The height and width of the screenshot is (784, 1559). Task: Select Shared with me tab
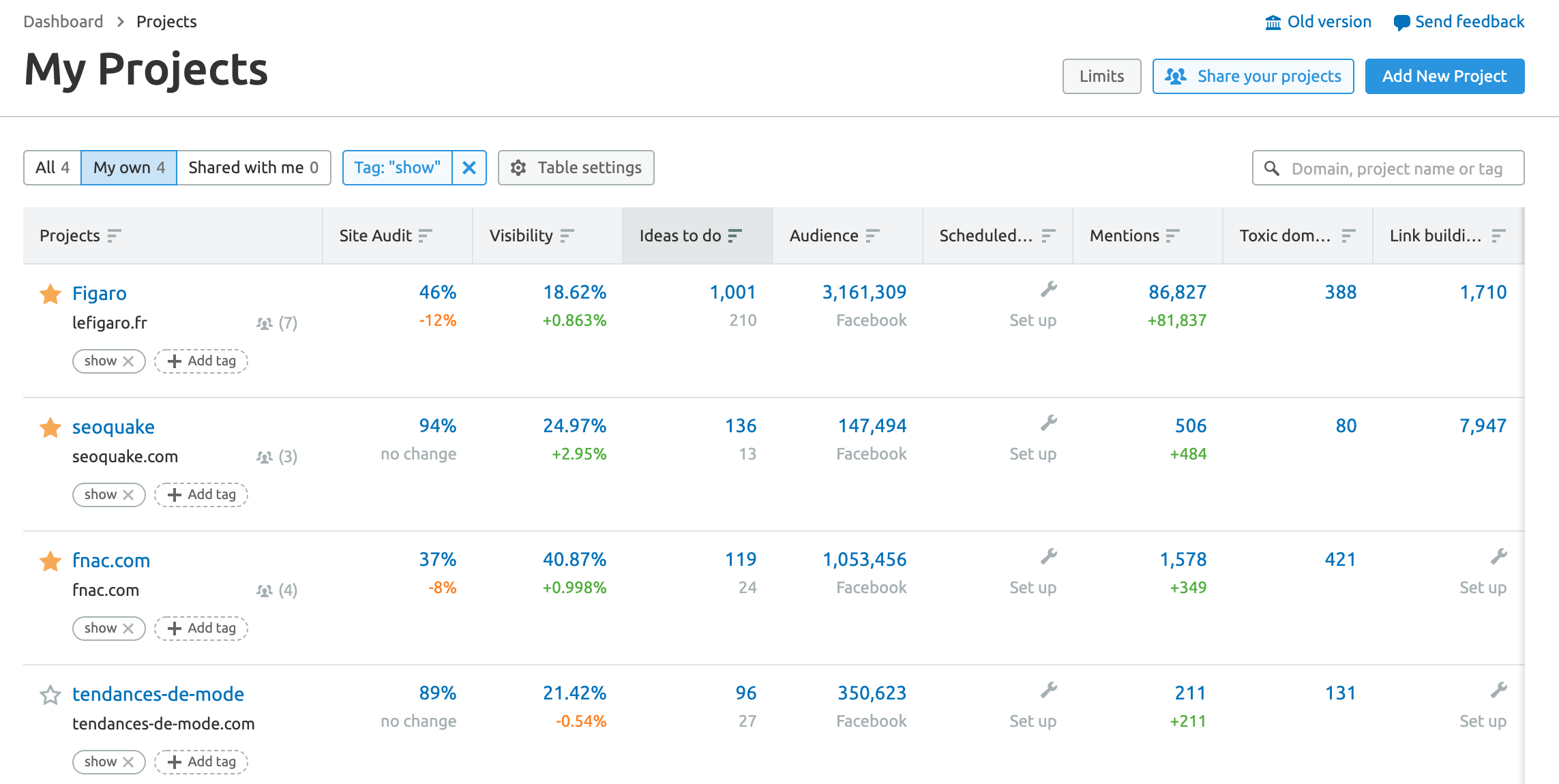[253, 168]
